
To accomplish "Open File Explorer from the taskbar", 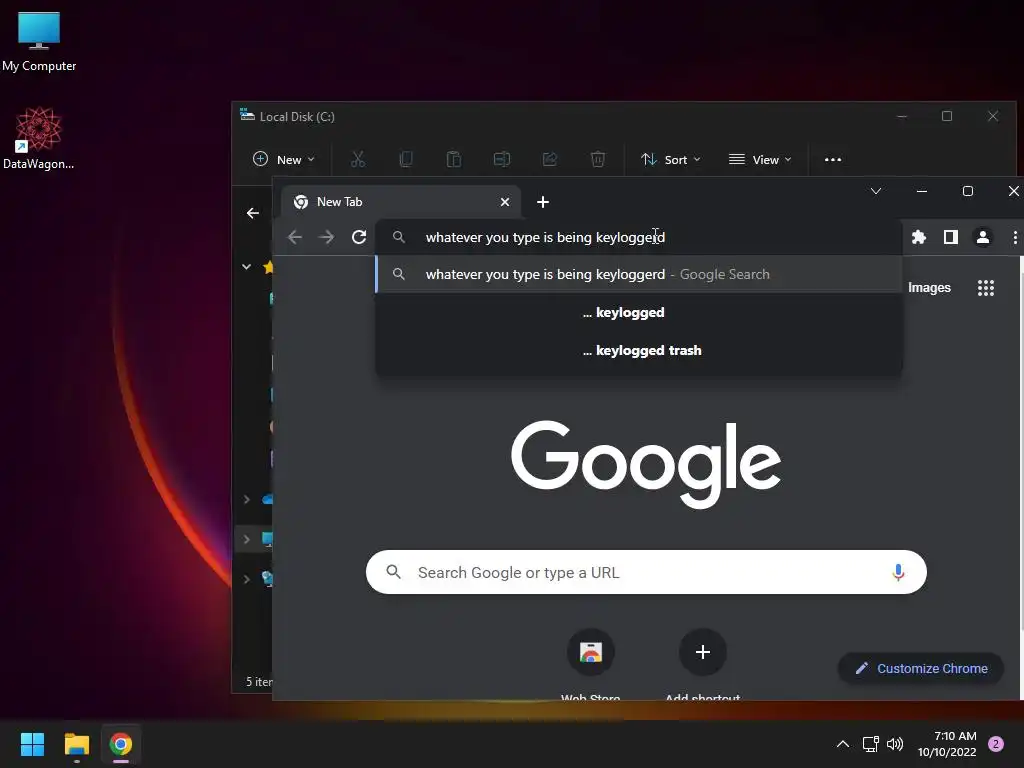I will coord(76,744).
